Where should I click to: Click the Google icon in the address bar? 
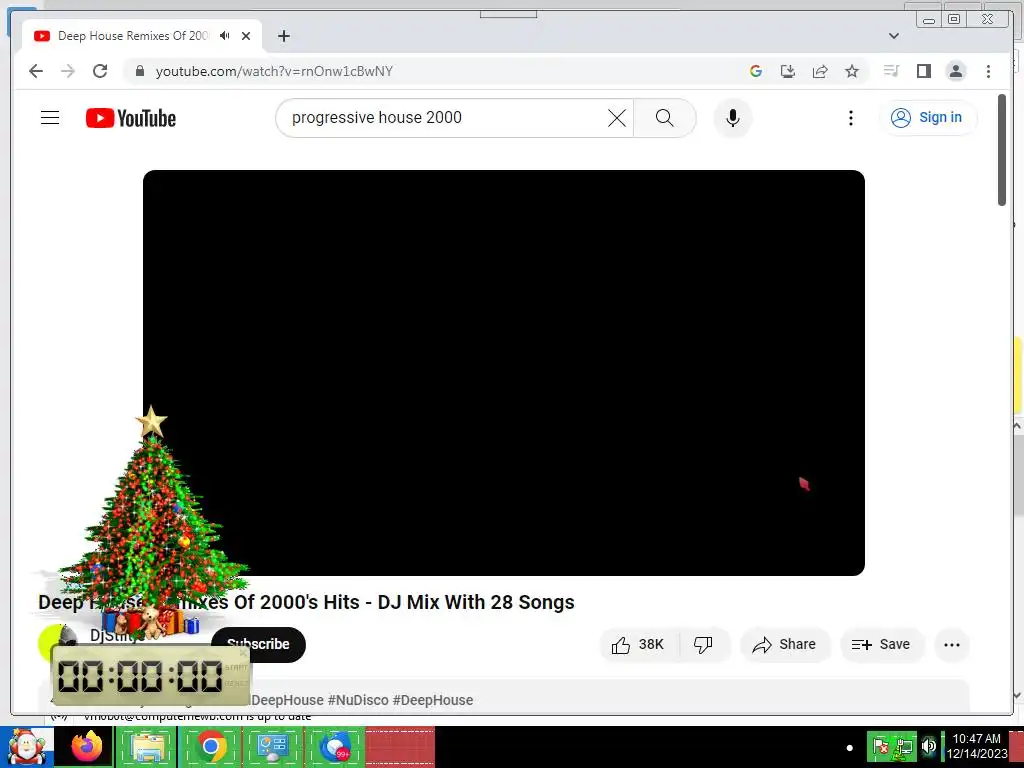[756, 71]
